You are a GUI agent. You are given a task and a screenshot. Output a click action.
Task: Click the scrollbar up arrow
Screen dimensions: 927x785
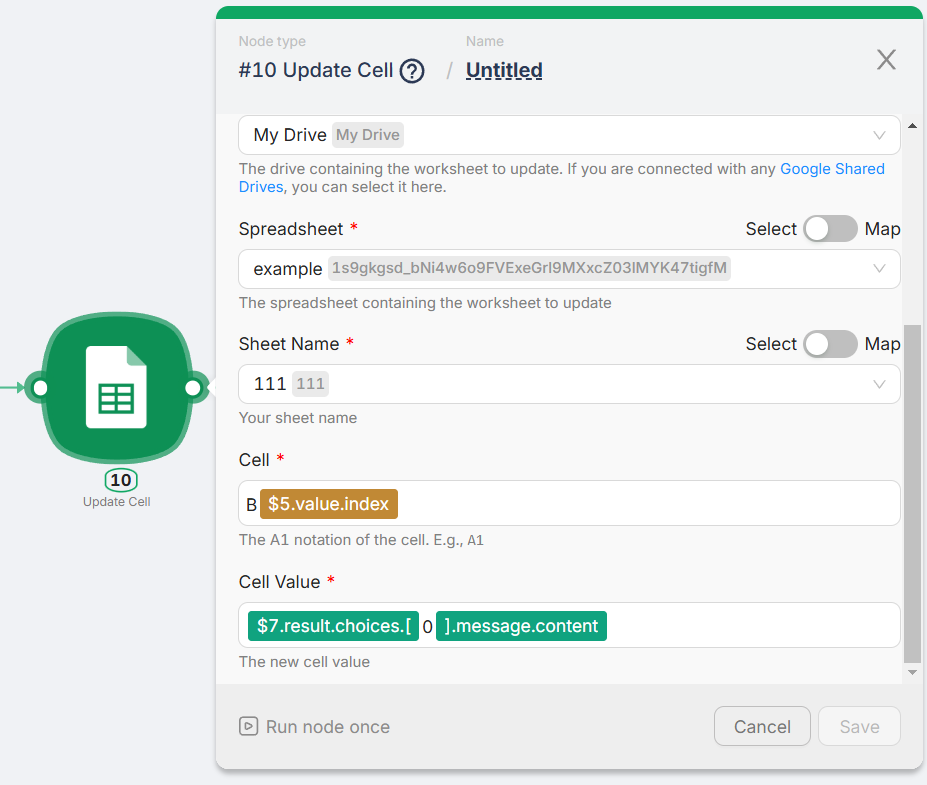(x=911, y=126)
